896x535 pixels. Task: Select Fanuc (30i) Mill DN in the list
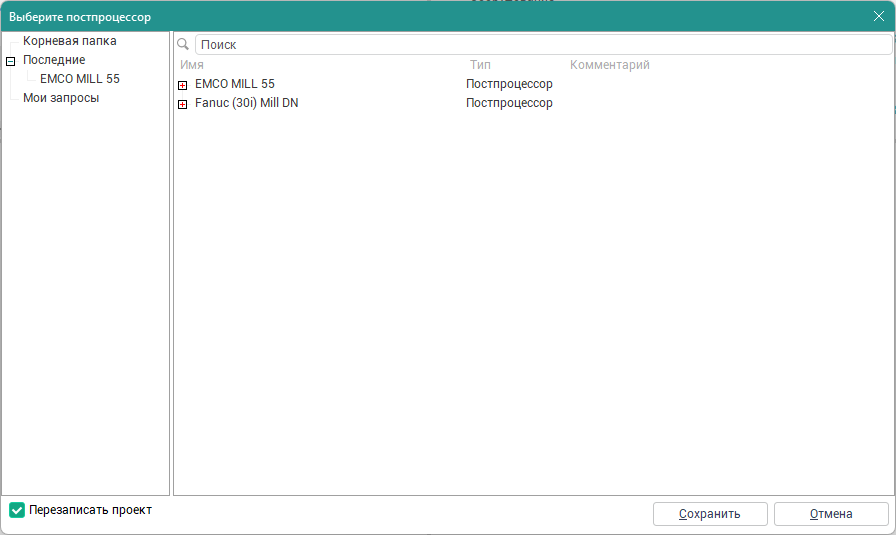[x=246, y=103]
